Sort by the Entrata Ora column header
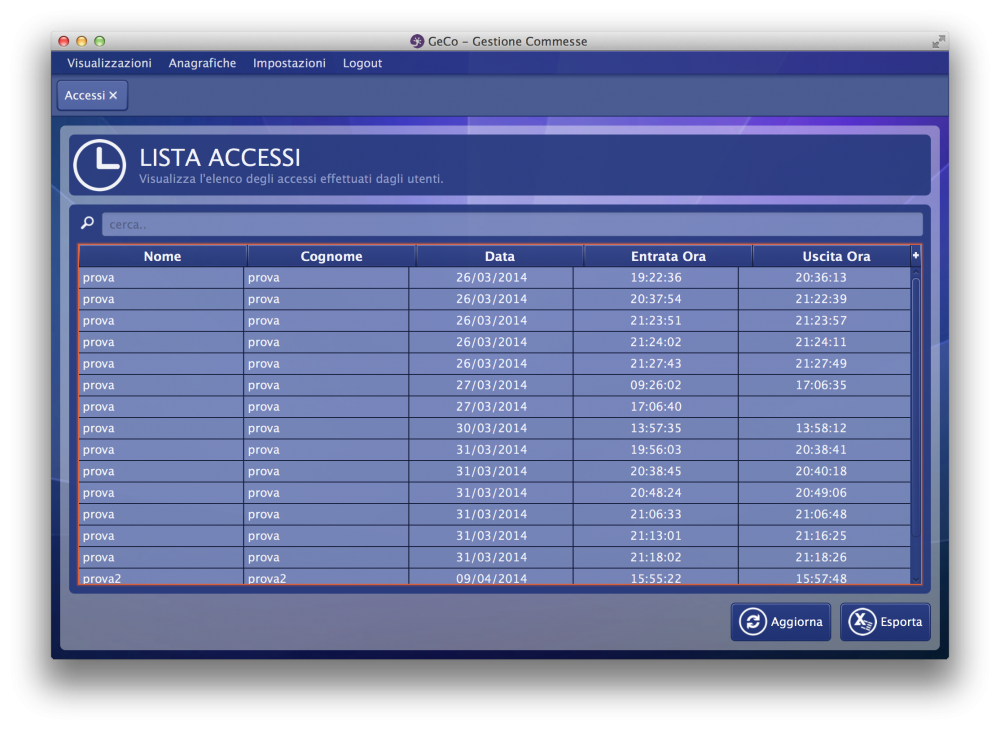Viewport: 1000px width, 730px height. point(668,257)
